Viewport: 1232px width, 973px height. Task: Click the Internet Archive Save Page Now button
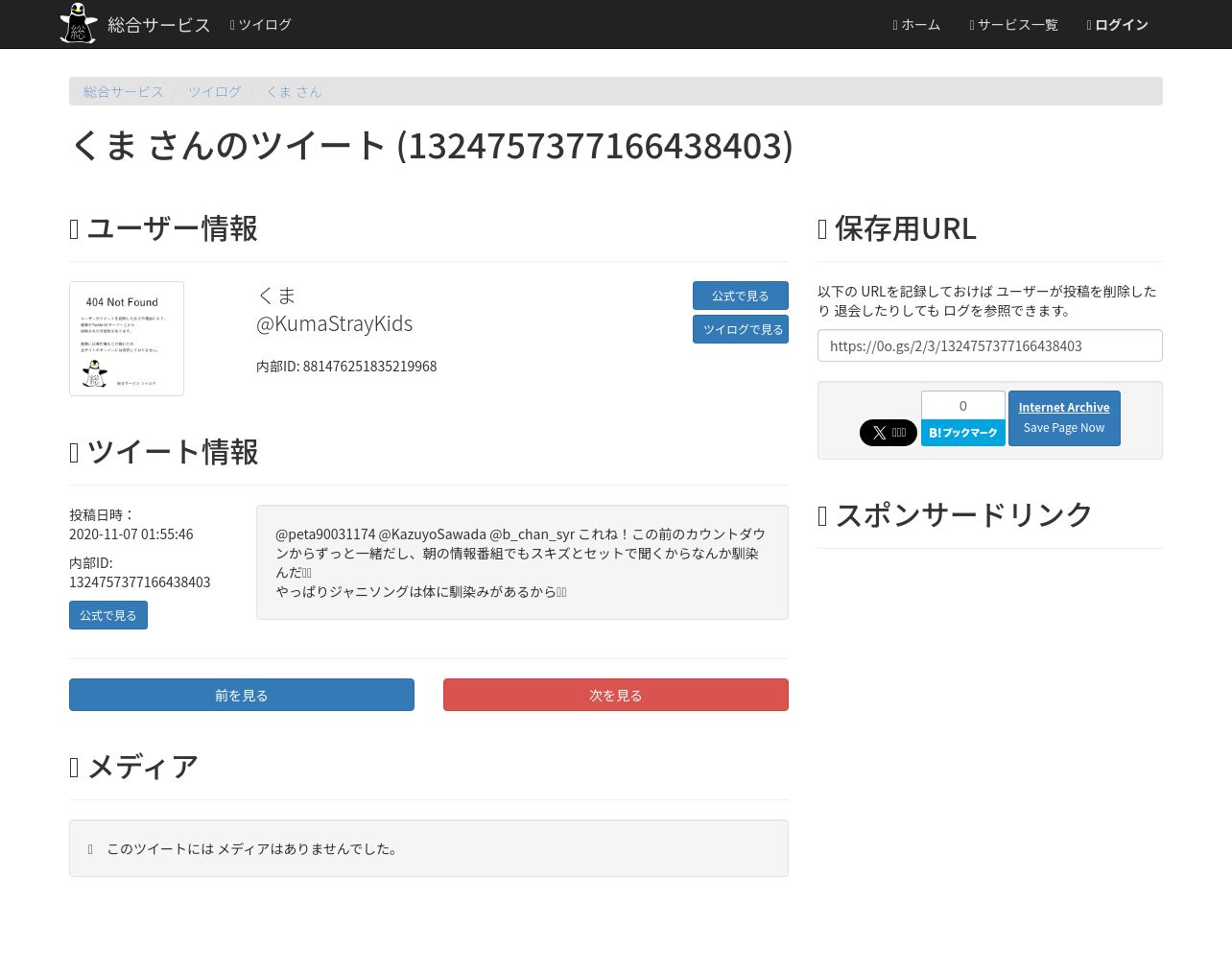pos(1064,418)
